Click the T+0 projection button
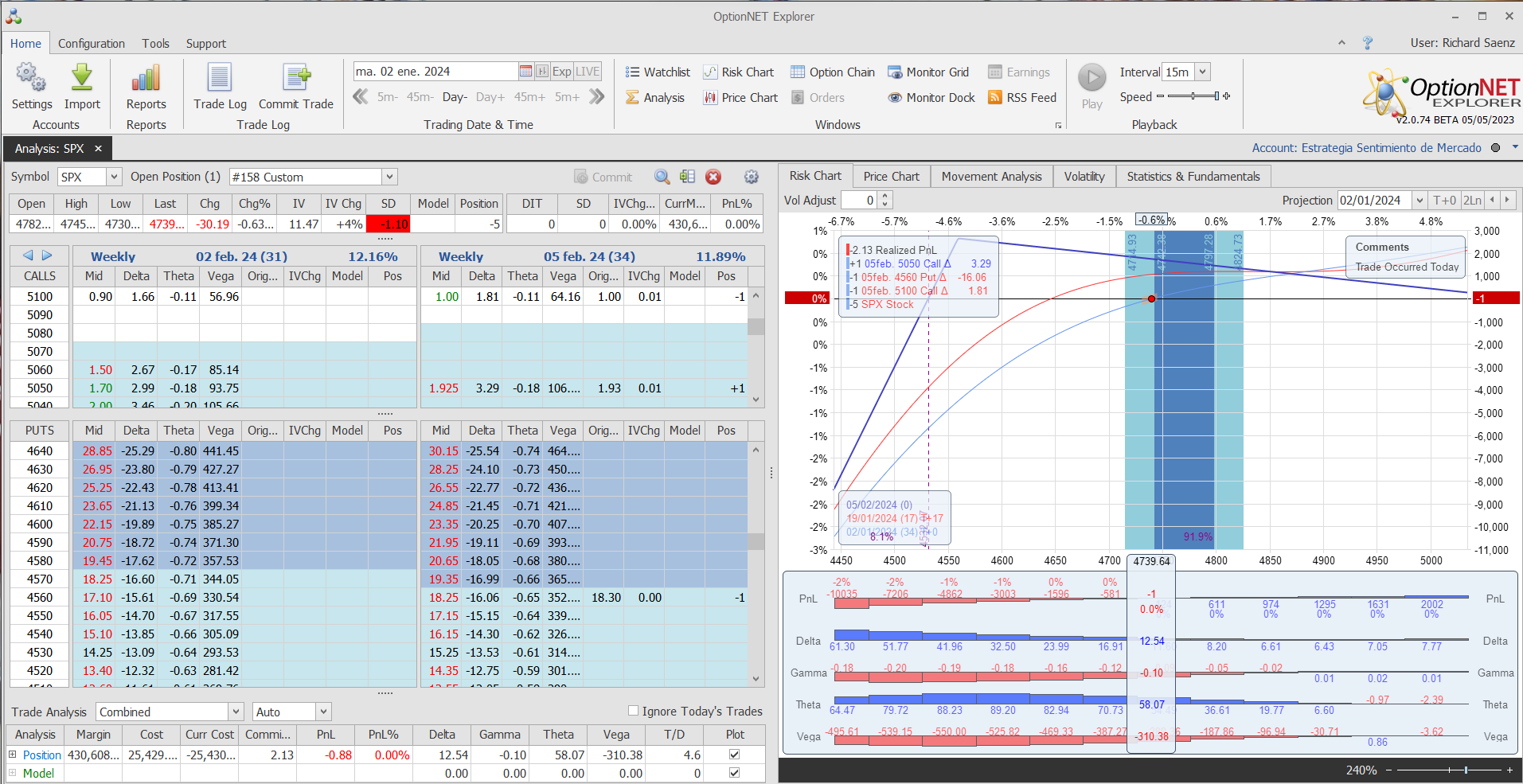 1444,201
